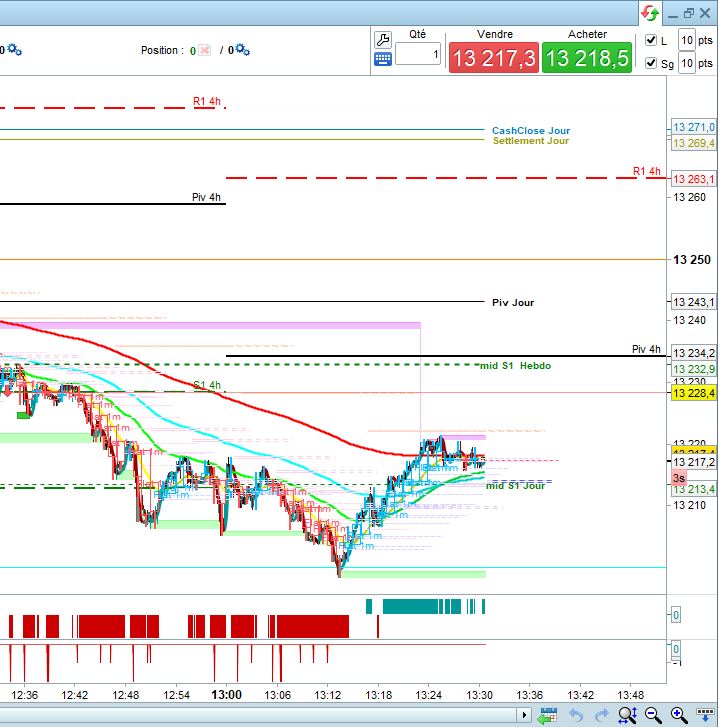Click the calendar go-to-date icon
The image size is (718, 727).
(x=547, y=715)
